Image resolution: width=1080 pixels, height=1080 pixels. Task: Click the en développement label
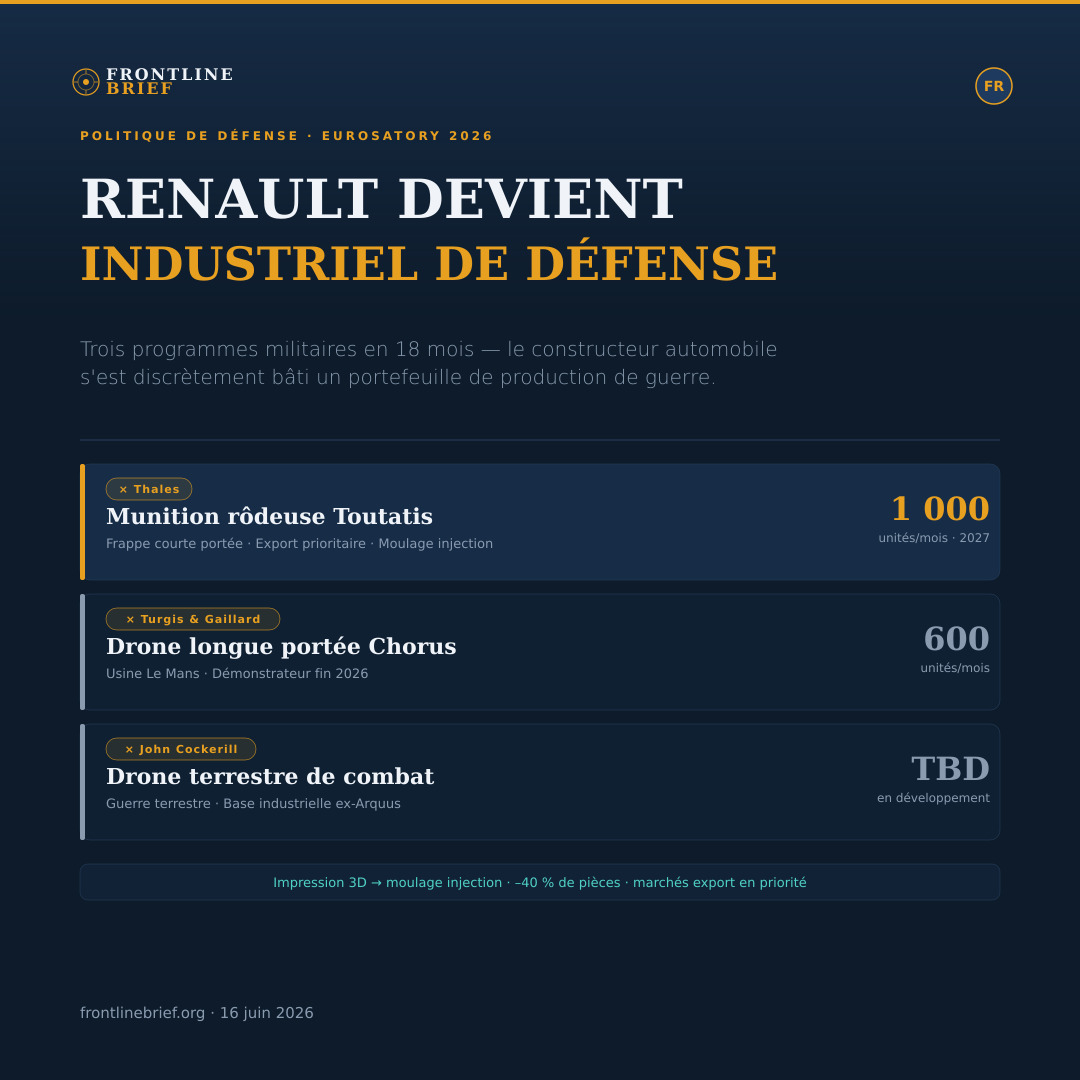click(933, 798)
